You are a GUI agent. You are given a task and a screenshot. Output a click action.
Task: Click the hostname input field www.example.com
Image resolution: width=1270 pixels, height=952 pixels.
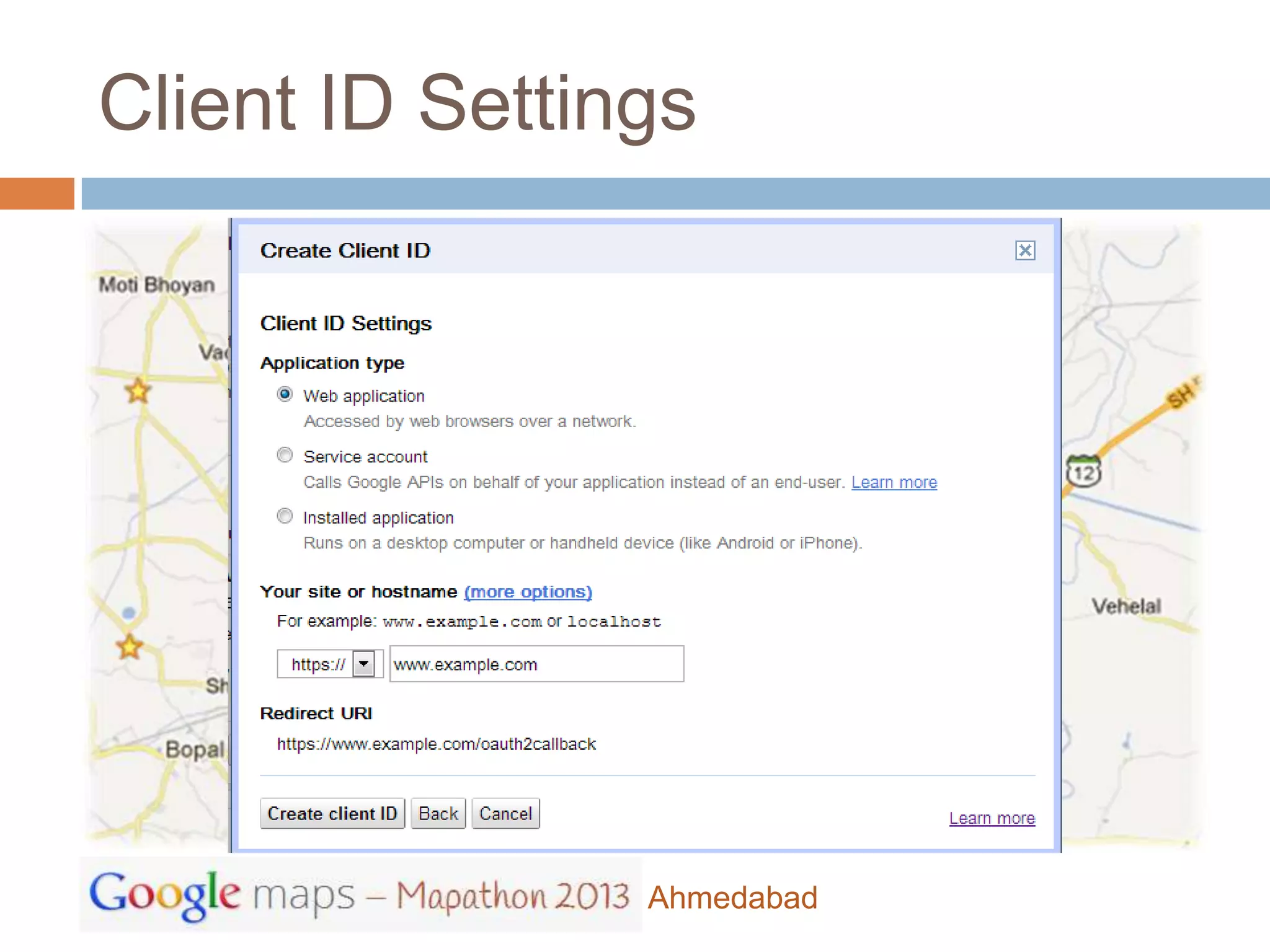536,664
